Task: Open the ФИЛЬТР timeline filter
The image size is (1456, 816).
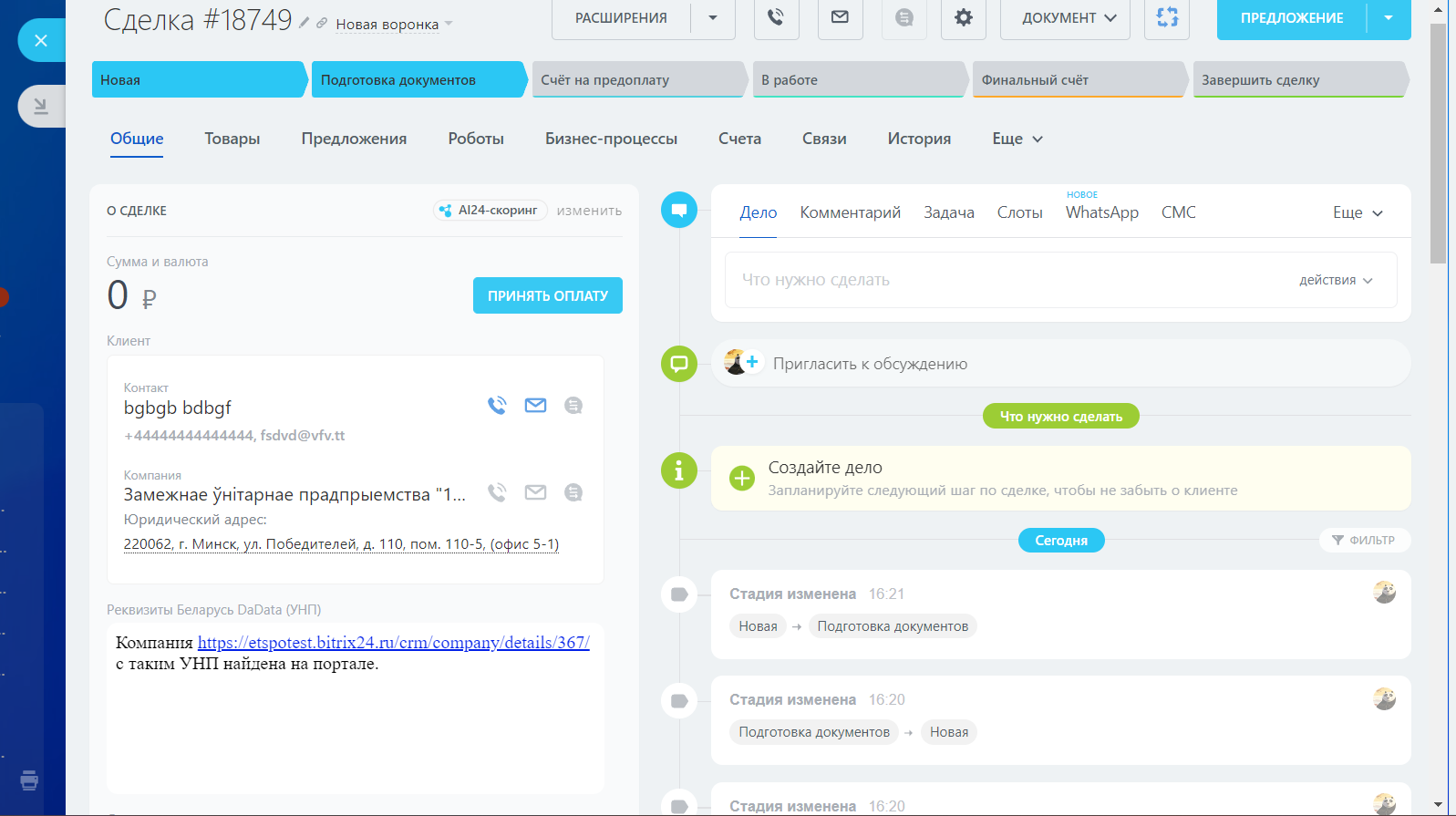Action: coord(1364,541)
